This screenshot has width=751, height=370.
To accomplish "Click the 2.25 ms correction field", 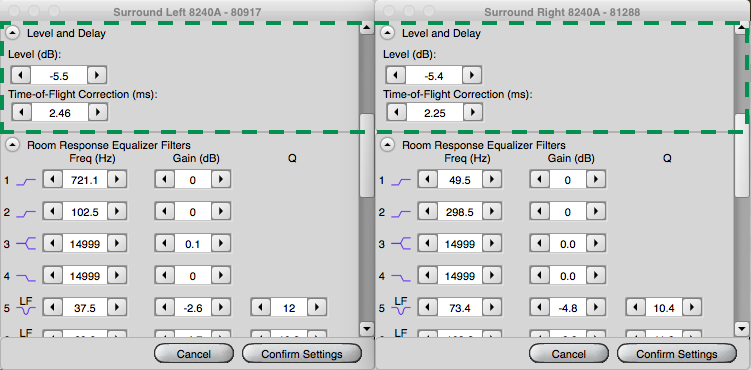I will coord(435,112).
